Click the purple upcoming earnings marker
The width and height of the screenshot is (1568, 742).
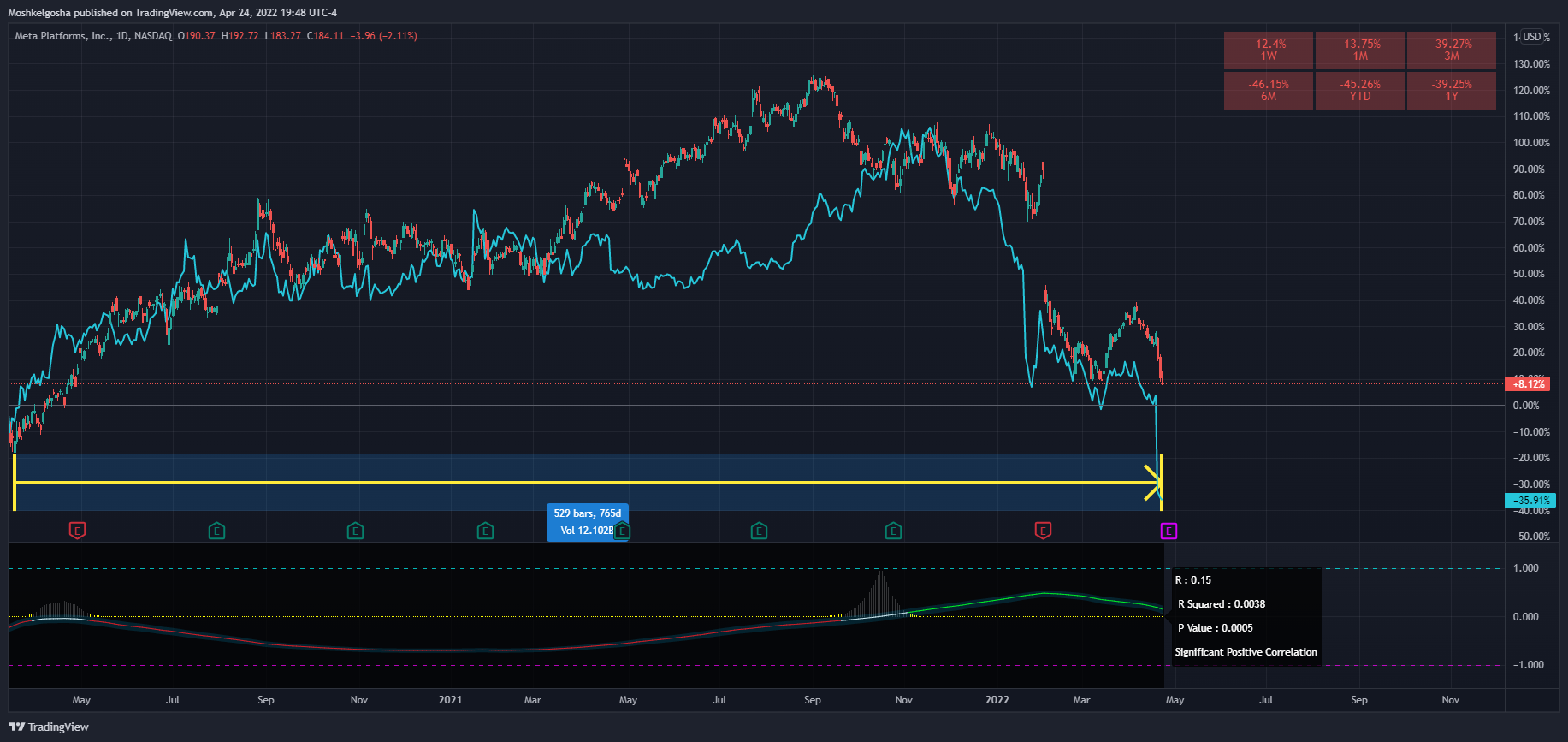(1169, 531)
